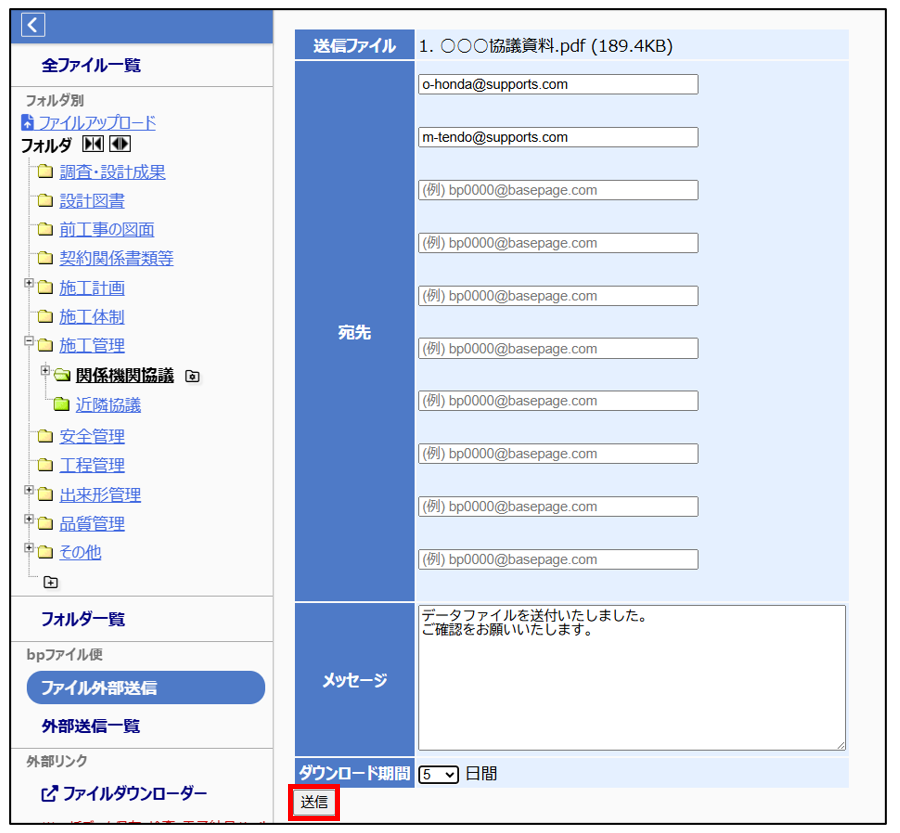Expand the 品質管理 folder tree node

[29, 520]
